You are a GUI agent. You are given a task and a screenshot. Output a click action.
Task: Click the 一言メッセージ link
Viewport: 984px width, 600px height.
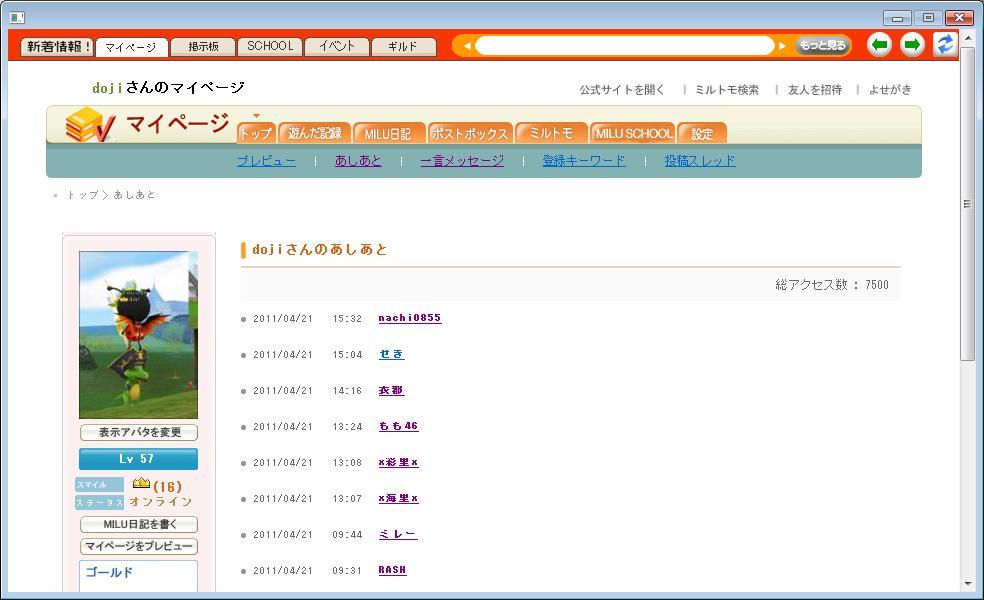[462, 161]
